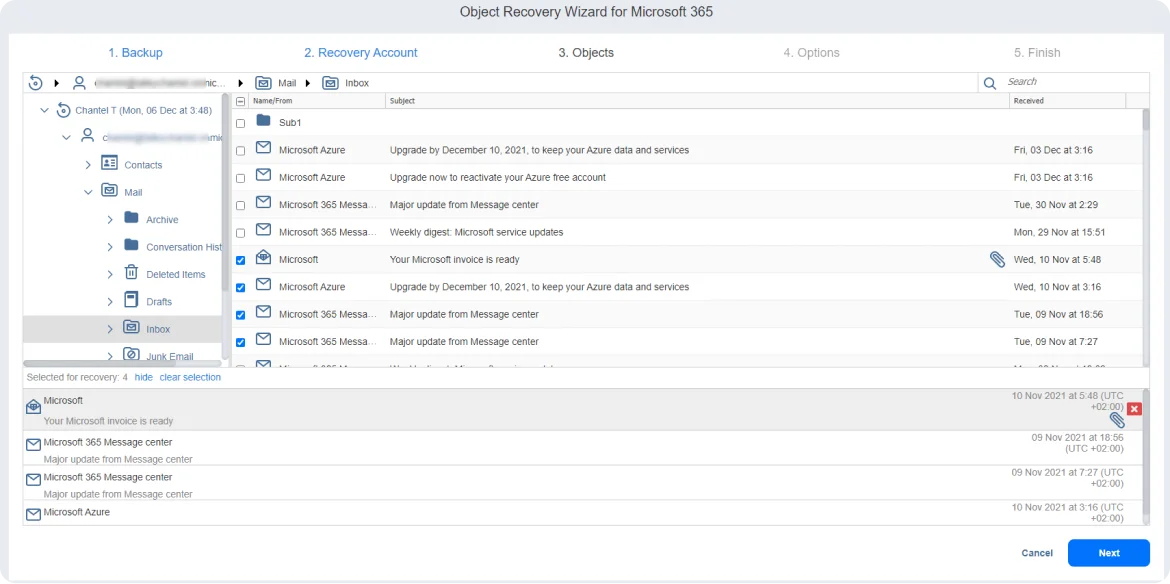Click the recovery point icon in breadcrumb
Image resolution: width=1170 pixels, height=584 pixels.
pyautogui.click(x=36, y=83)
